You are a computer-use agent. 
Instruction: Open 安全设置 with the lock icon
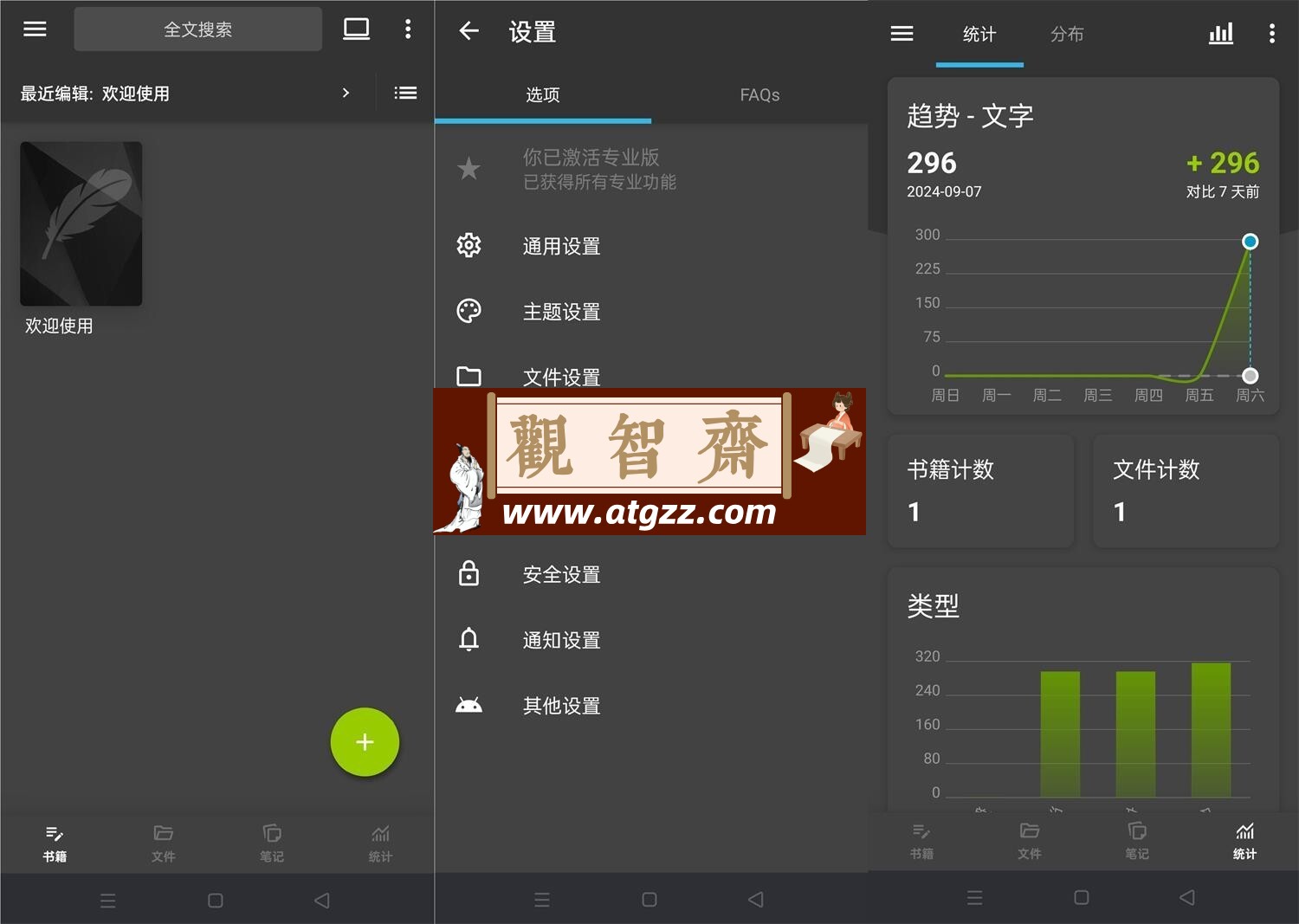coord(651,574)
